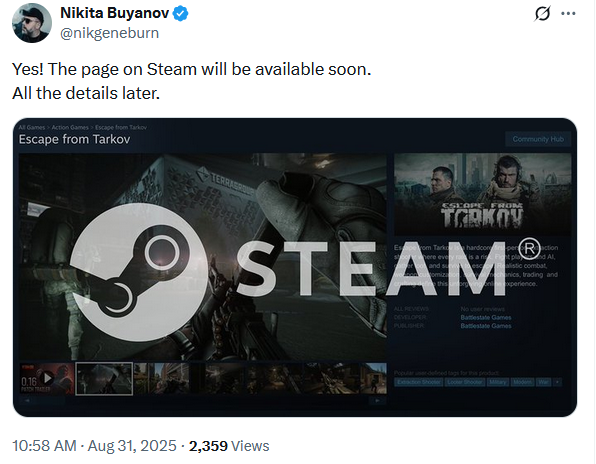Image resolution: width=596 pixels, height=464 pixels.
Task: Open the Community Hub button
Action: [x=538, y=139]
